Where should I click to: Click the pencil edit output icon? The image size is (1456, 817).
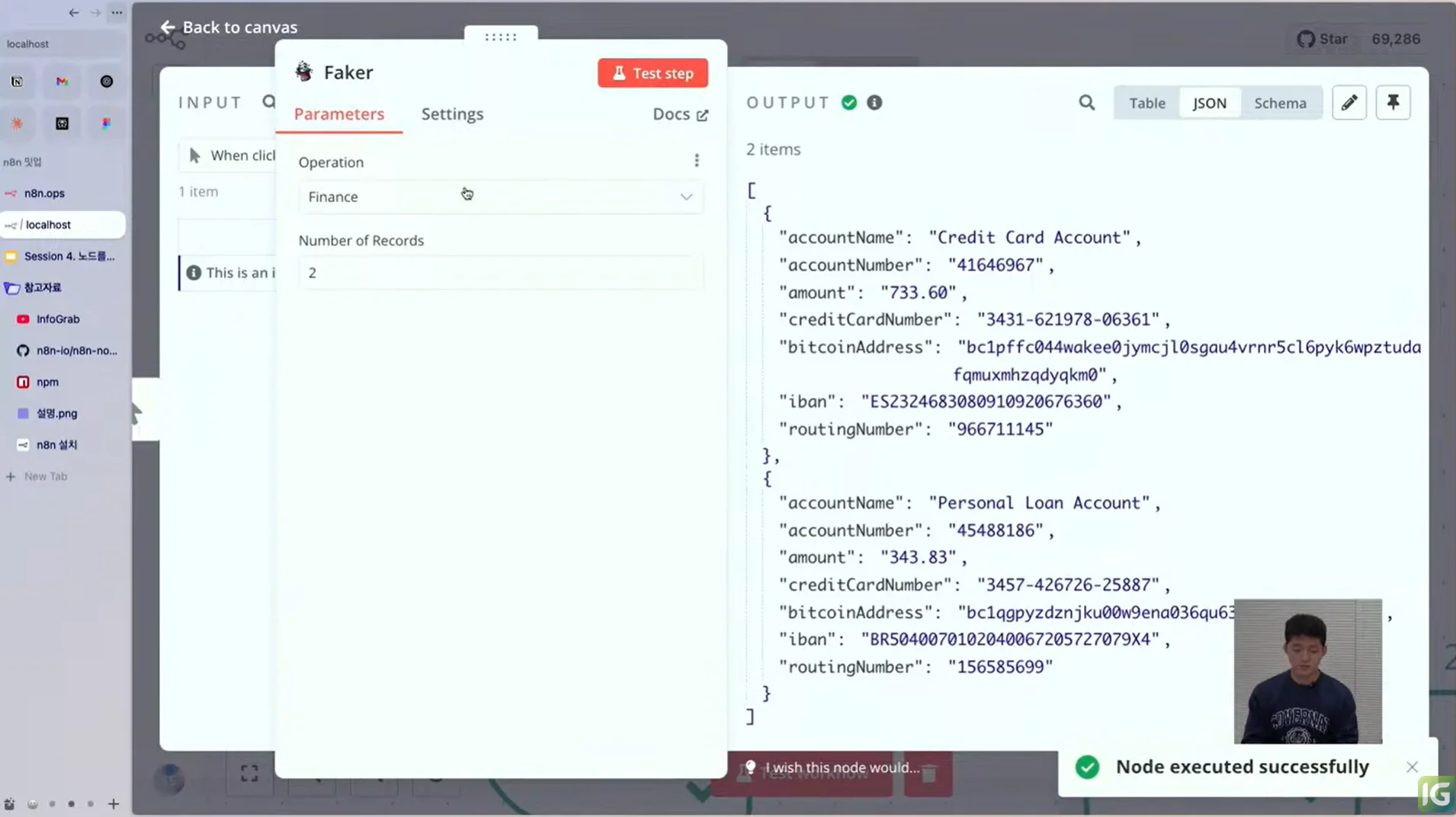click(1349, 103)
